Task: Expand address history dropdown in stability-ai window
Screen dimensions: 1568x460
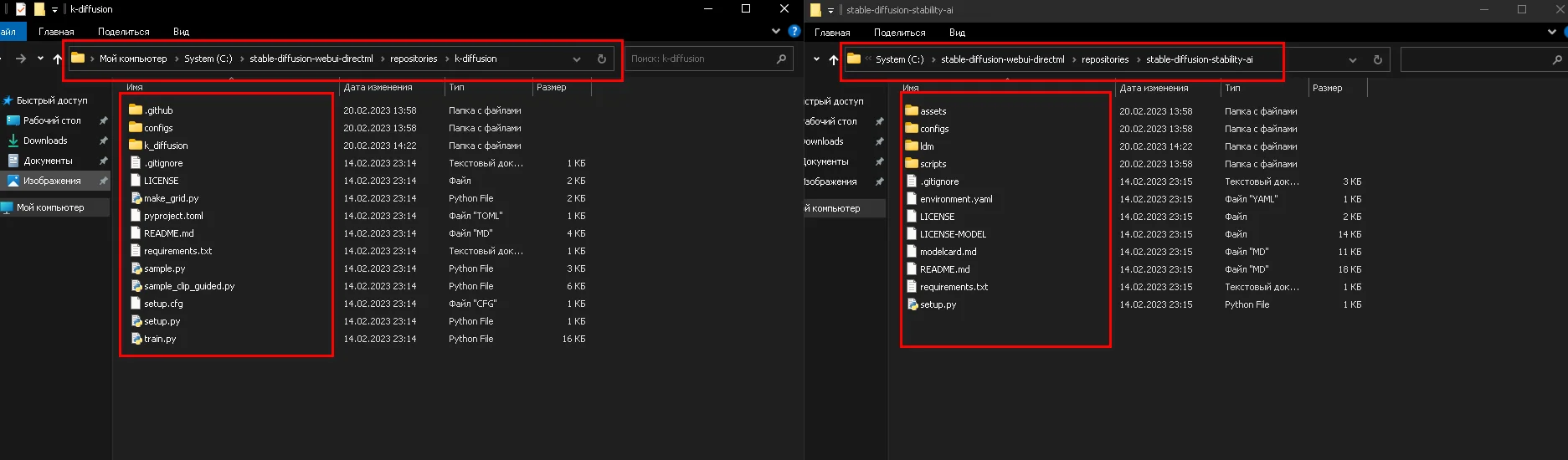Action: pos(1353,60)
